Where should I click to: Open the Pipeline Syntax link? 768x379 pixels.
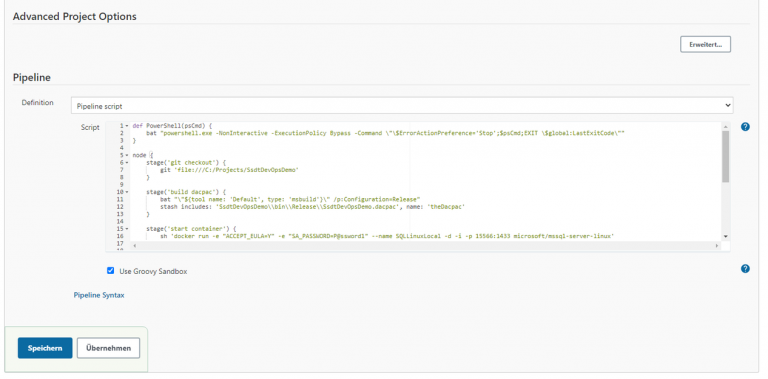point(99,295)
